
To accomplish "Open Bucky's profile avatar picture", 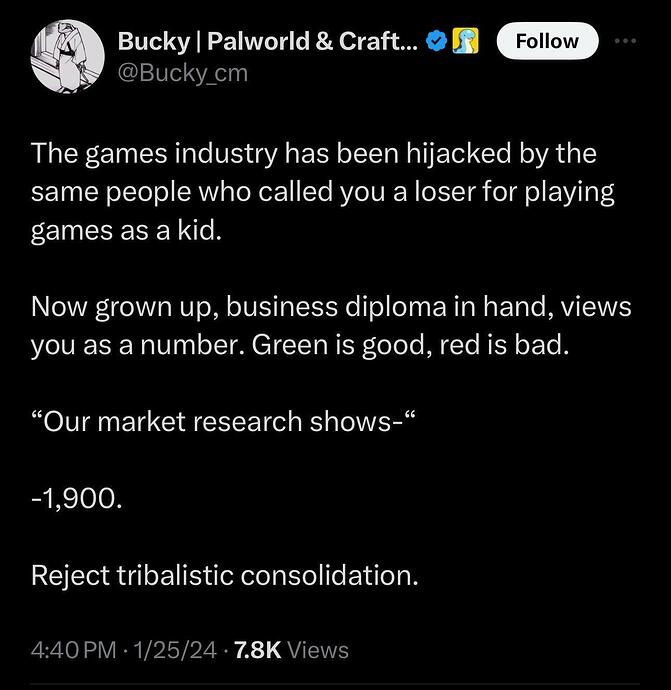I will [x=67, y=56].
